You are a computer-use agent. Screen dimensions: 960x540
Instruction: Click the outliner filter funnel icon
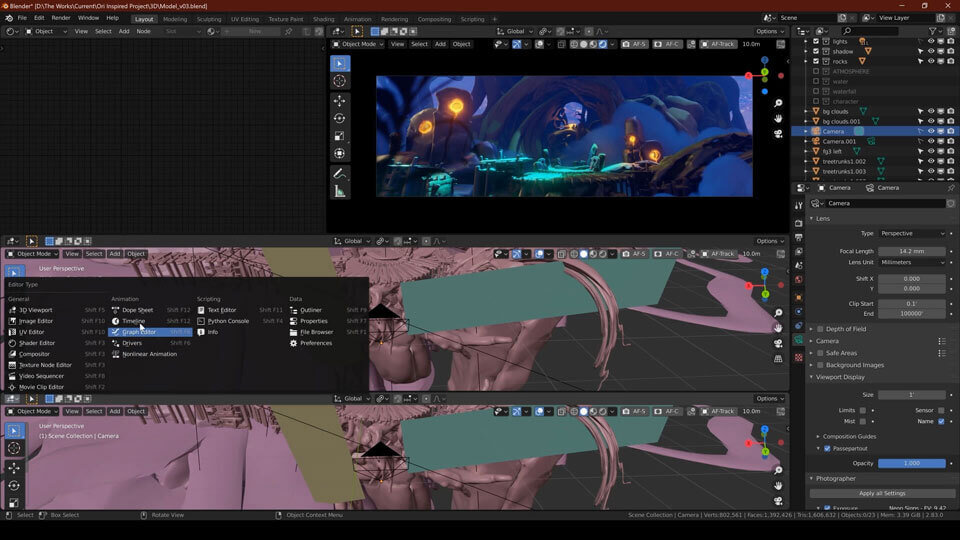pyautogui.click(x=932, y=31)
